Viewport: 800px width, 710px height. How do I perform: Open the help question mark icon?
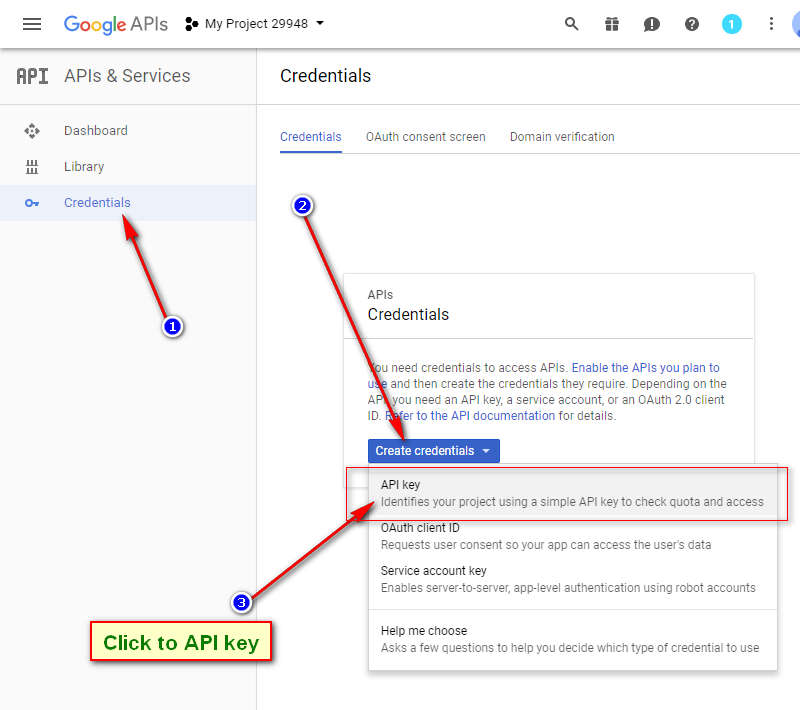(692, 24)
